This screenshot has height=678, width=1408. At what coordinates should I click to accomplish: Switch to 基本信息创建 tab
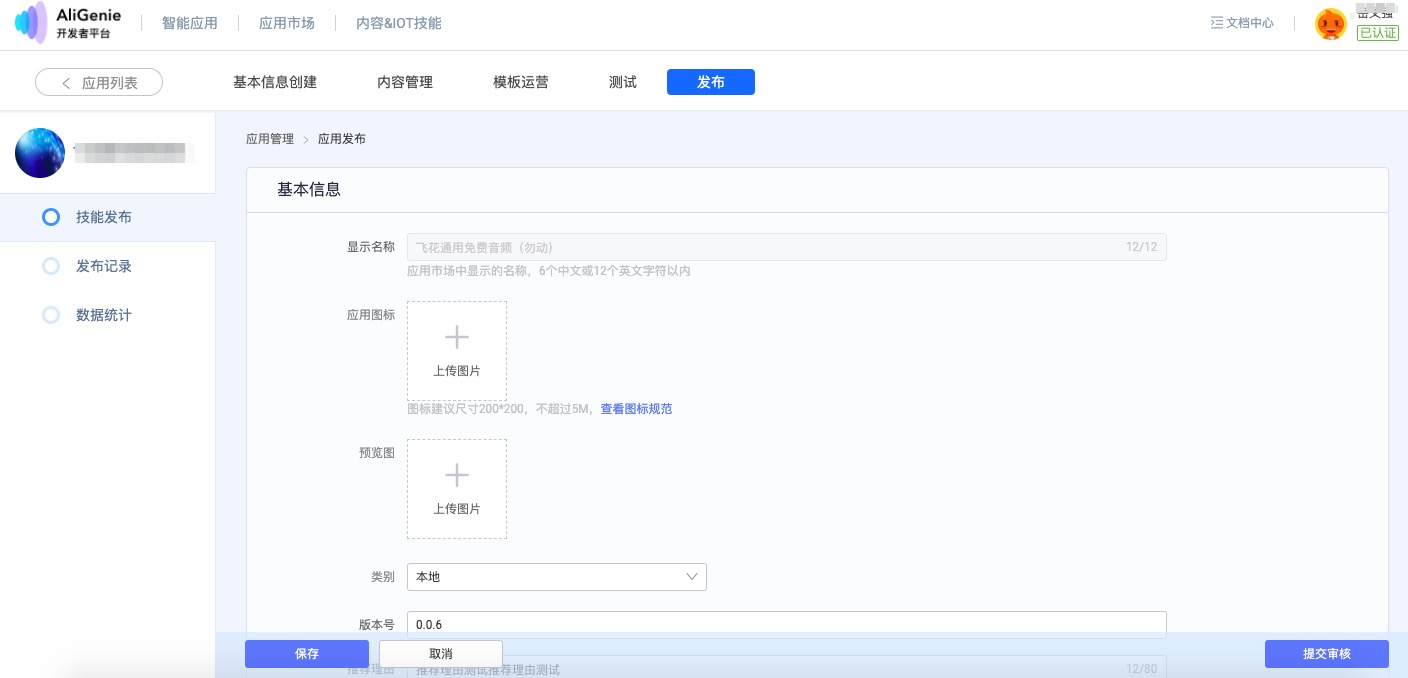click(275, 82)
